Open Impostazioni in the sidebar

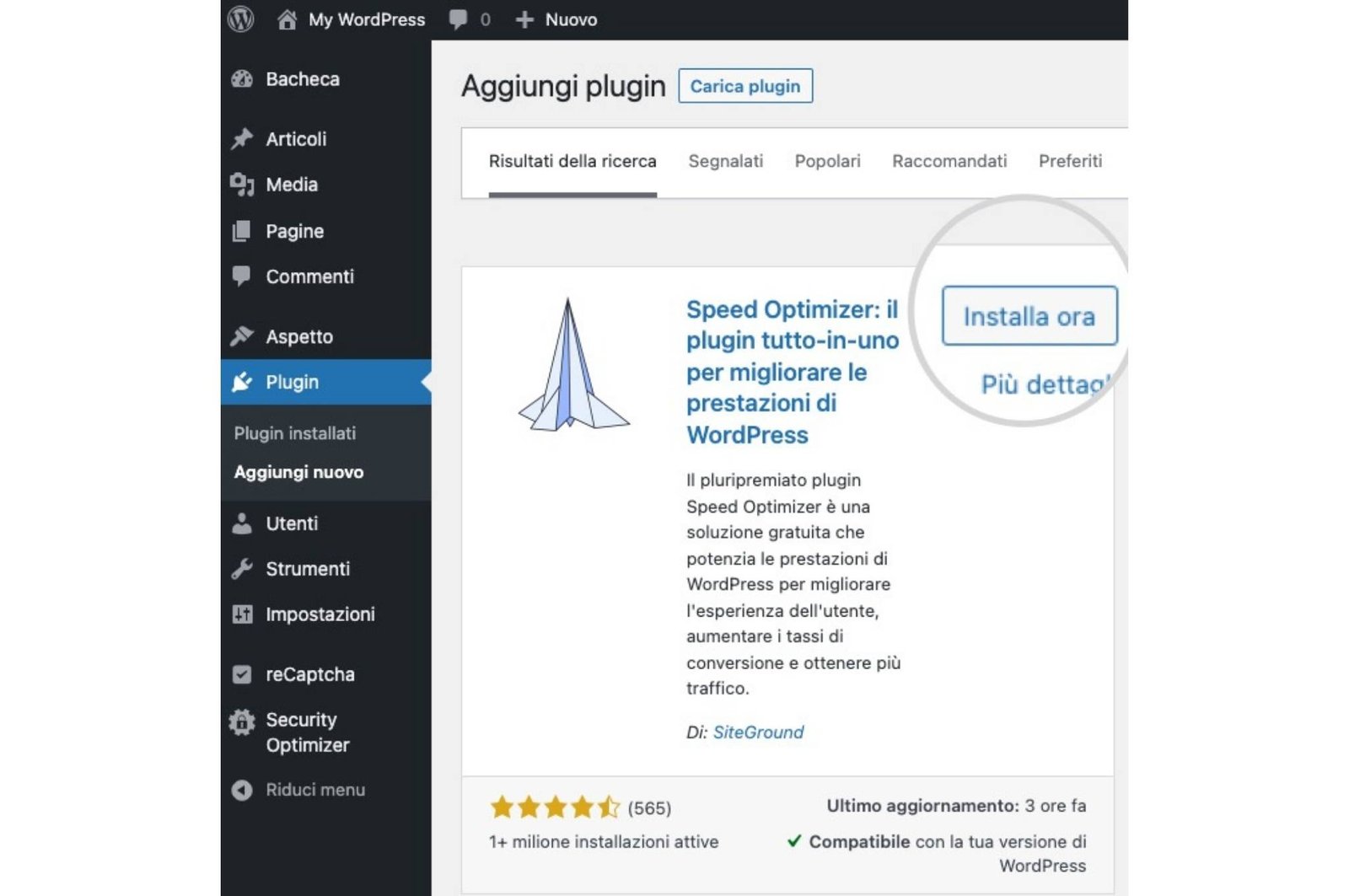pyautogui.click(x=320, y=614)
